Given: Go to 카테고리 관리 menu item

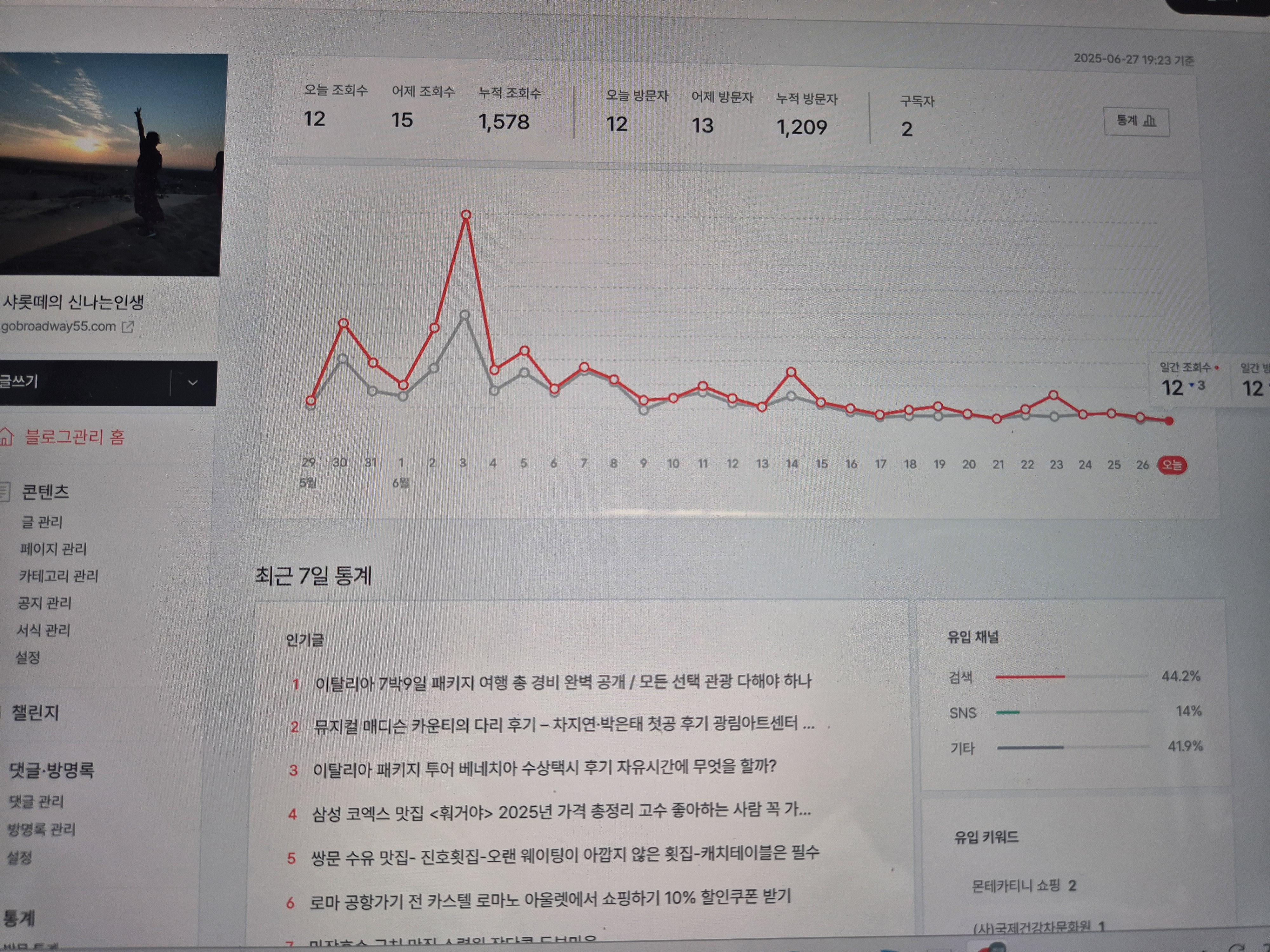Looking at the screenshot, I should pyautogui.click(x=58, y=576).
